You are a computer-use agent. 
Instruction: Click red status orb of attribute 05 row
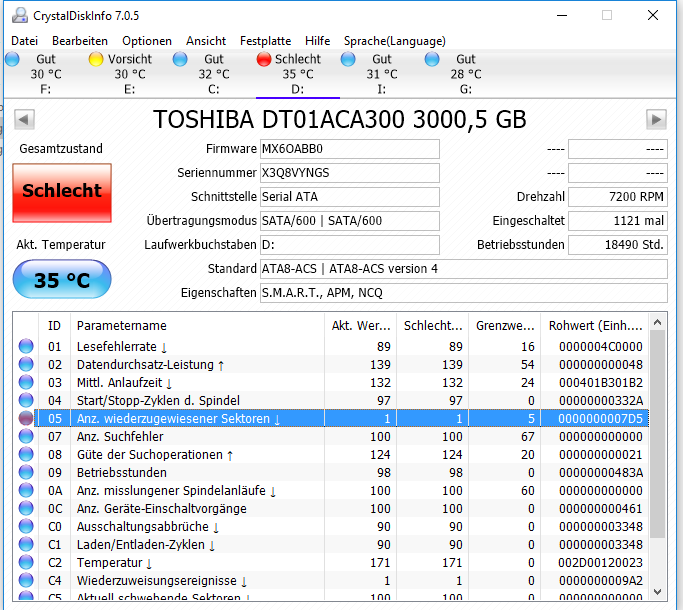pyautogui.click(x=26, y=418)
